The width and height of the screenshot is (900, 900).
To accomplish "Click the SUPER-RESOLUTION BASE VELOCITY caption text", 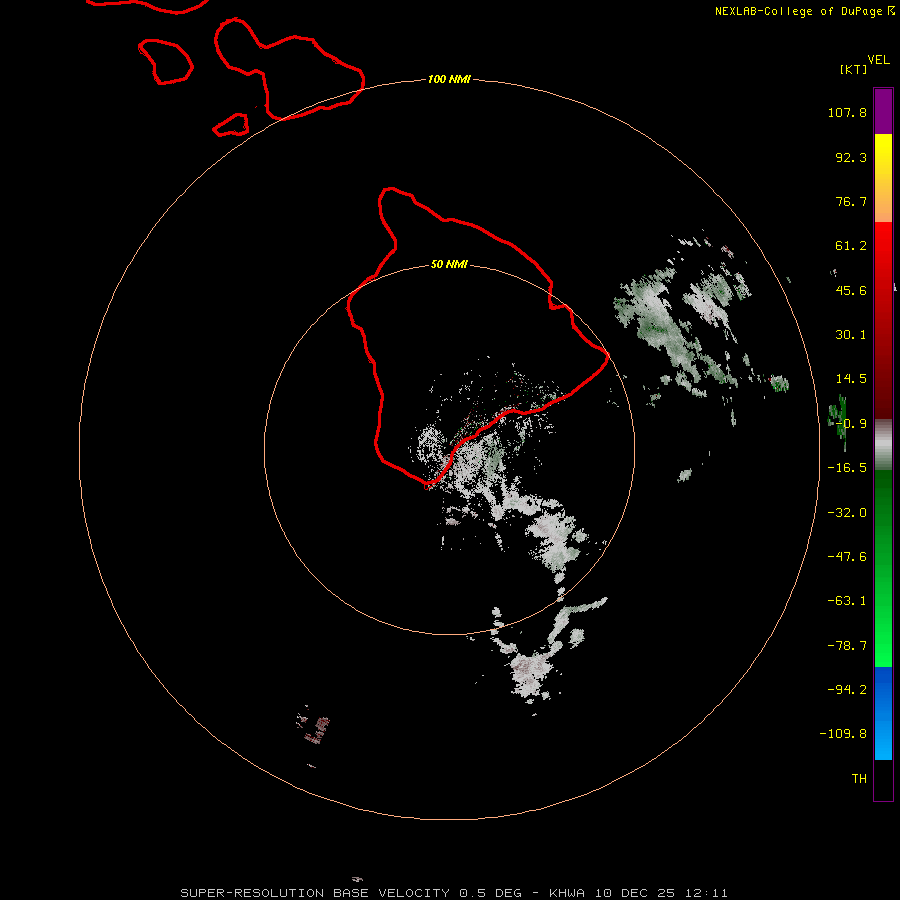I will [x=315, y=893].
